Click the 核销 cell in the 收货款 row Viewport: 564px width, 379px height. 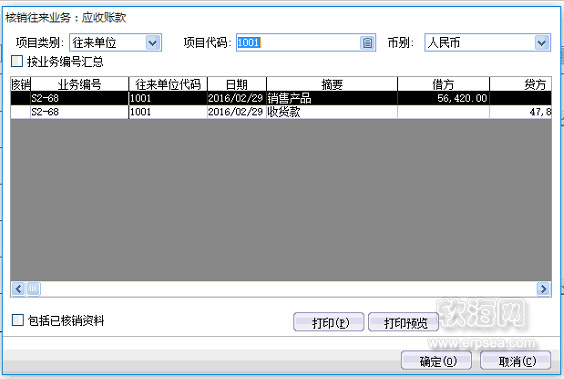21,112
